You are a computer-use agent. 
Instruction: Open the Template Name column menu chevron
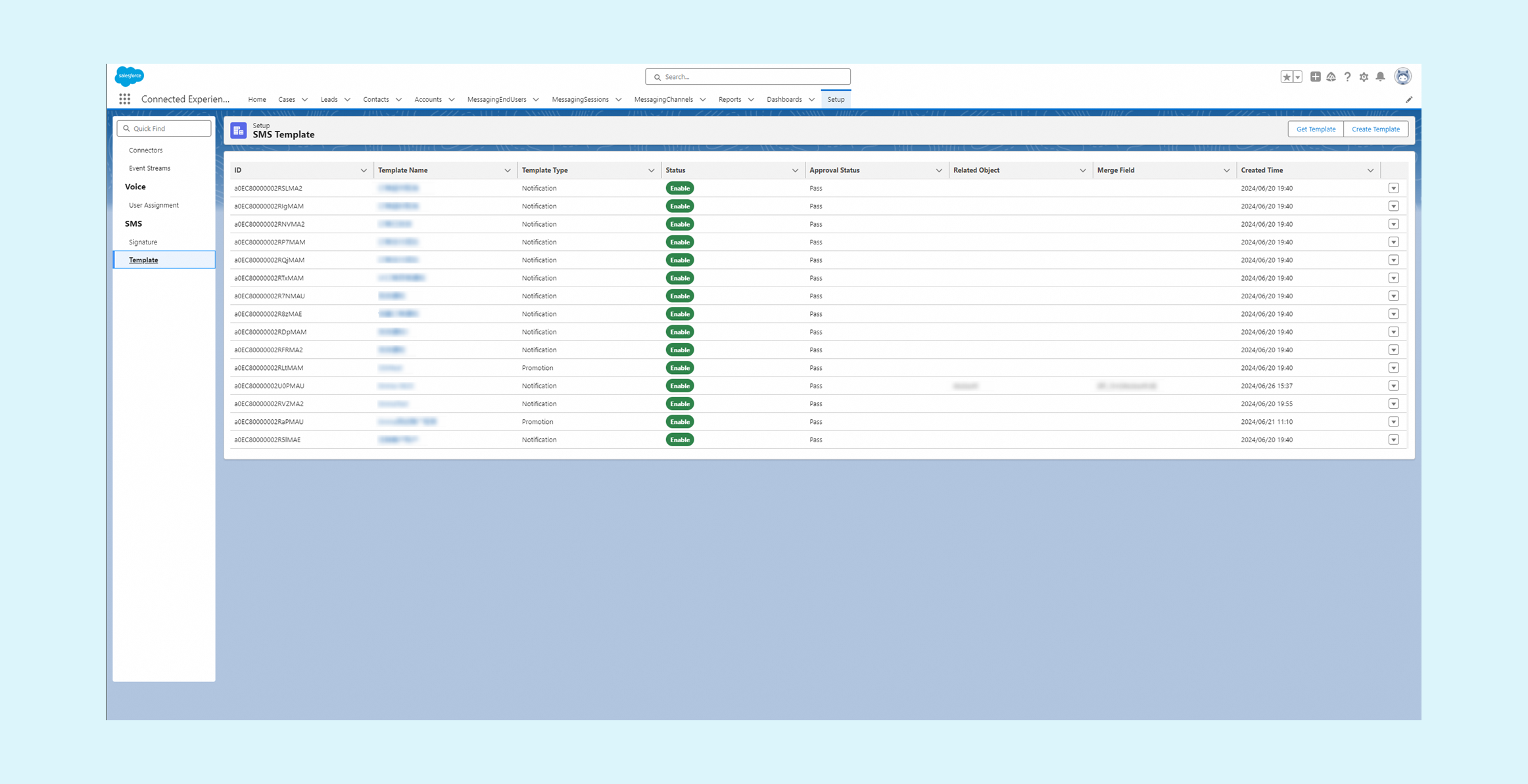click(508, 170)
